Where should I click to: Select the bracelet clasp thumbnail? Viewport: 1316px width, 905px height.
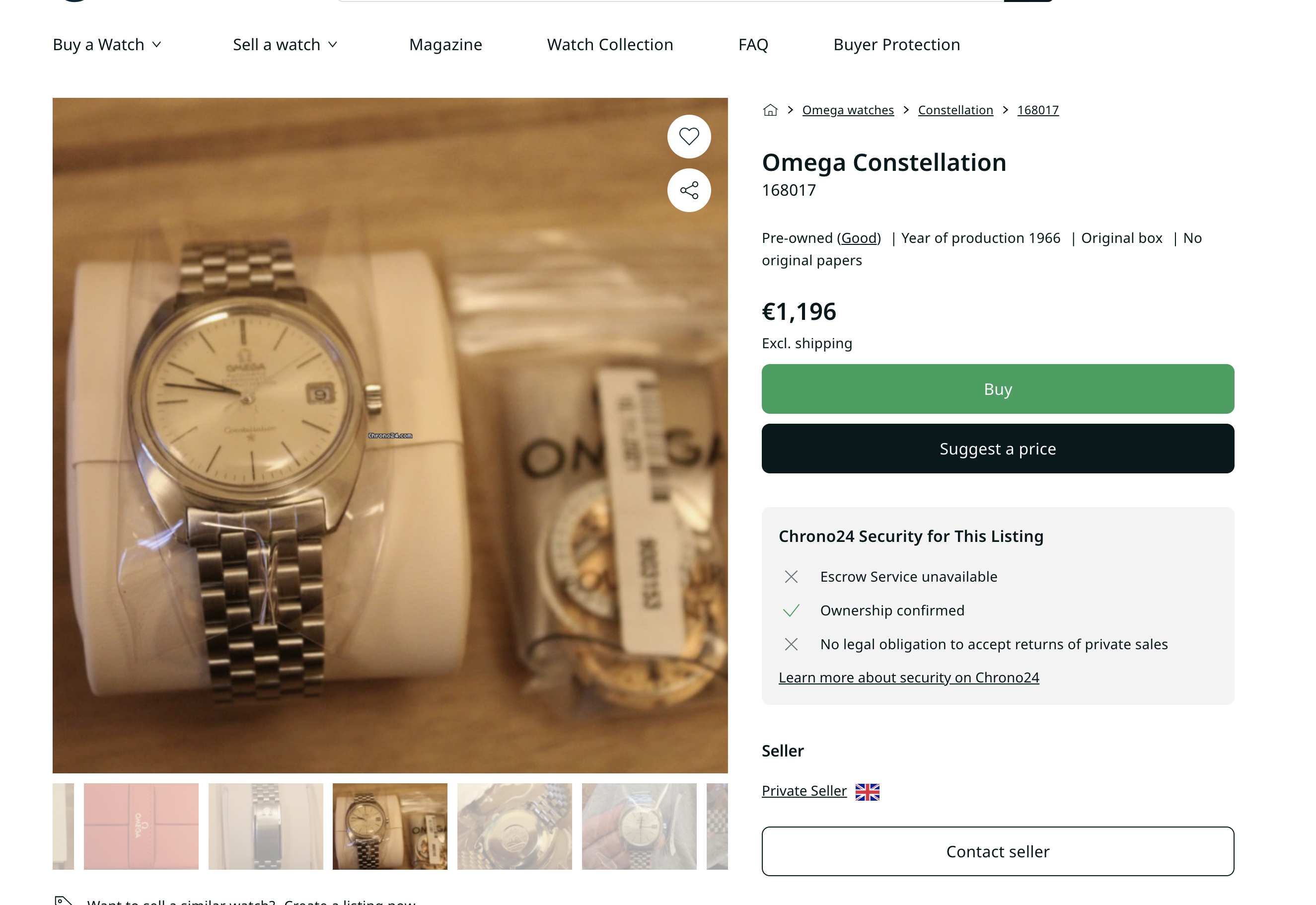[265, 826]
